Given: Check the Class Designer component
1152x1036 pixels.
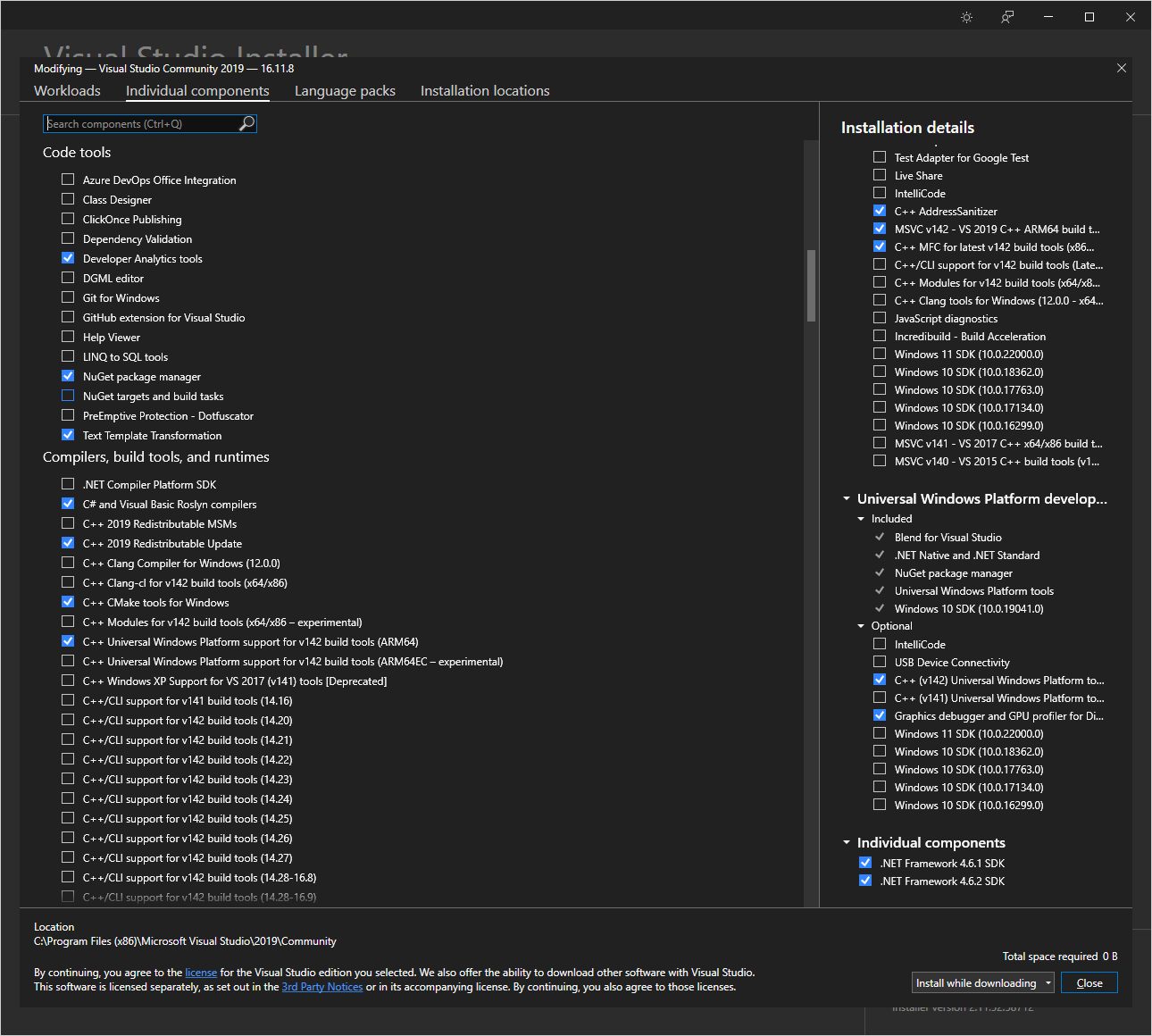Looking at the screenshot, I should (x=68, y=199).
